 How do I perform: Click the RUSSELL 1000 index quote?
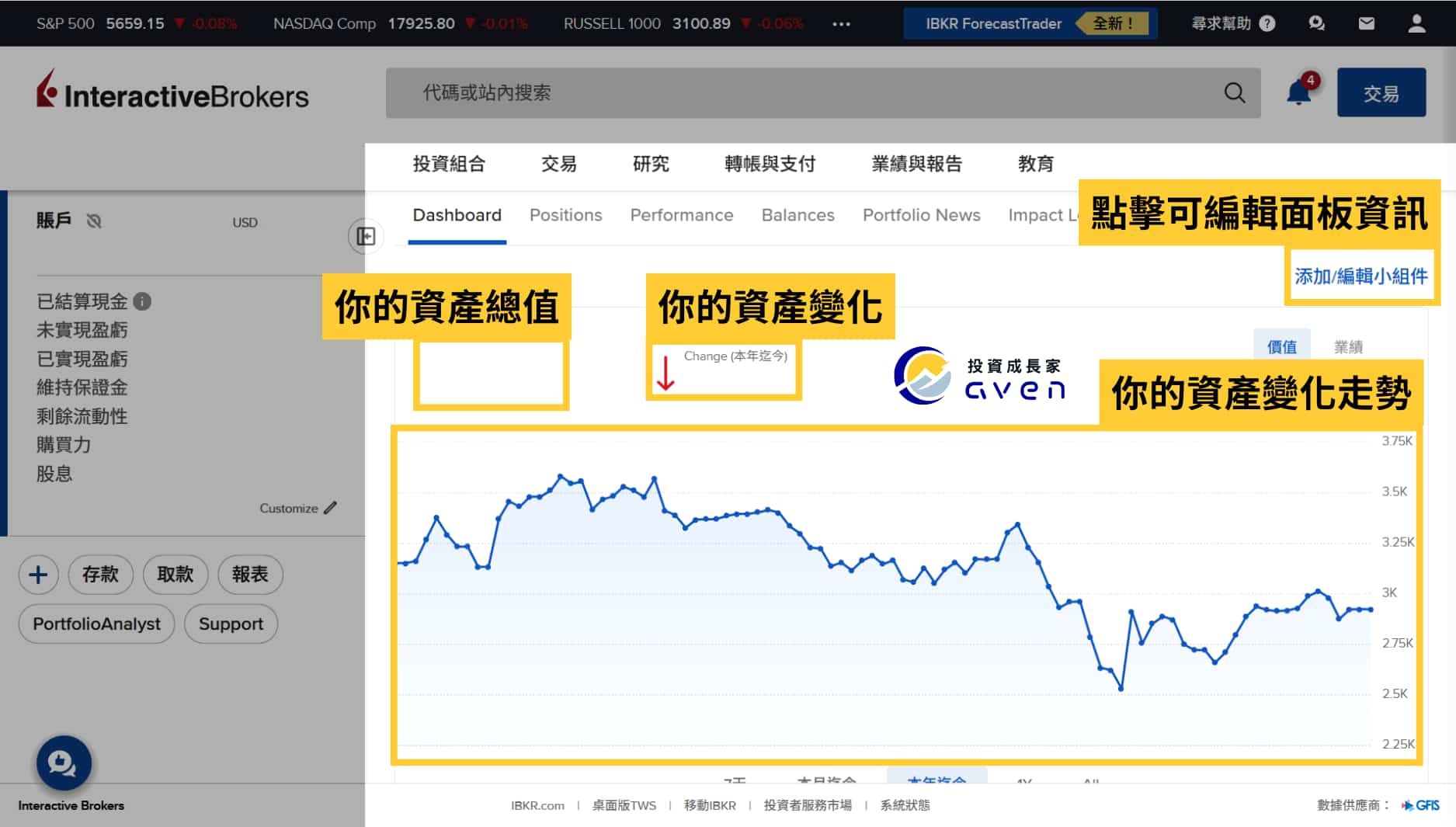click(683, 23)
